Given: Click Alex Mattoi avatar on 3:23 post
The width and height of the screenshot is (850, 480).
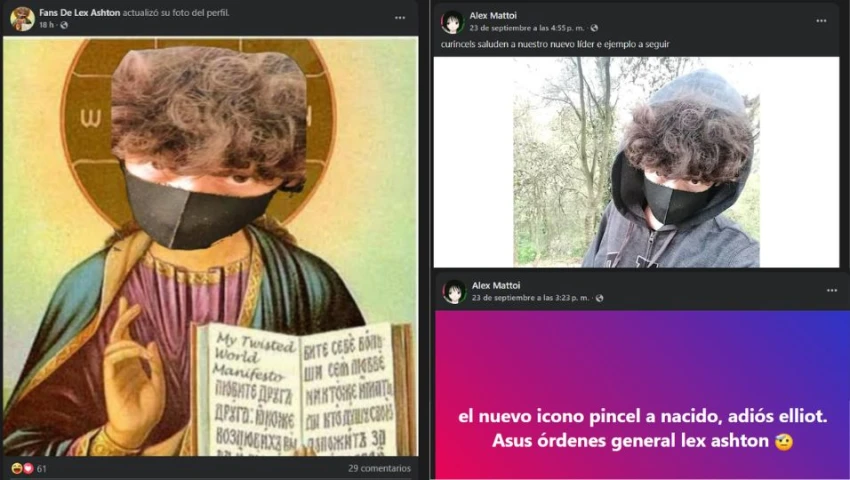Looking at the screenshot, I should [x=454, y=291].
